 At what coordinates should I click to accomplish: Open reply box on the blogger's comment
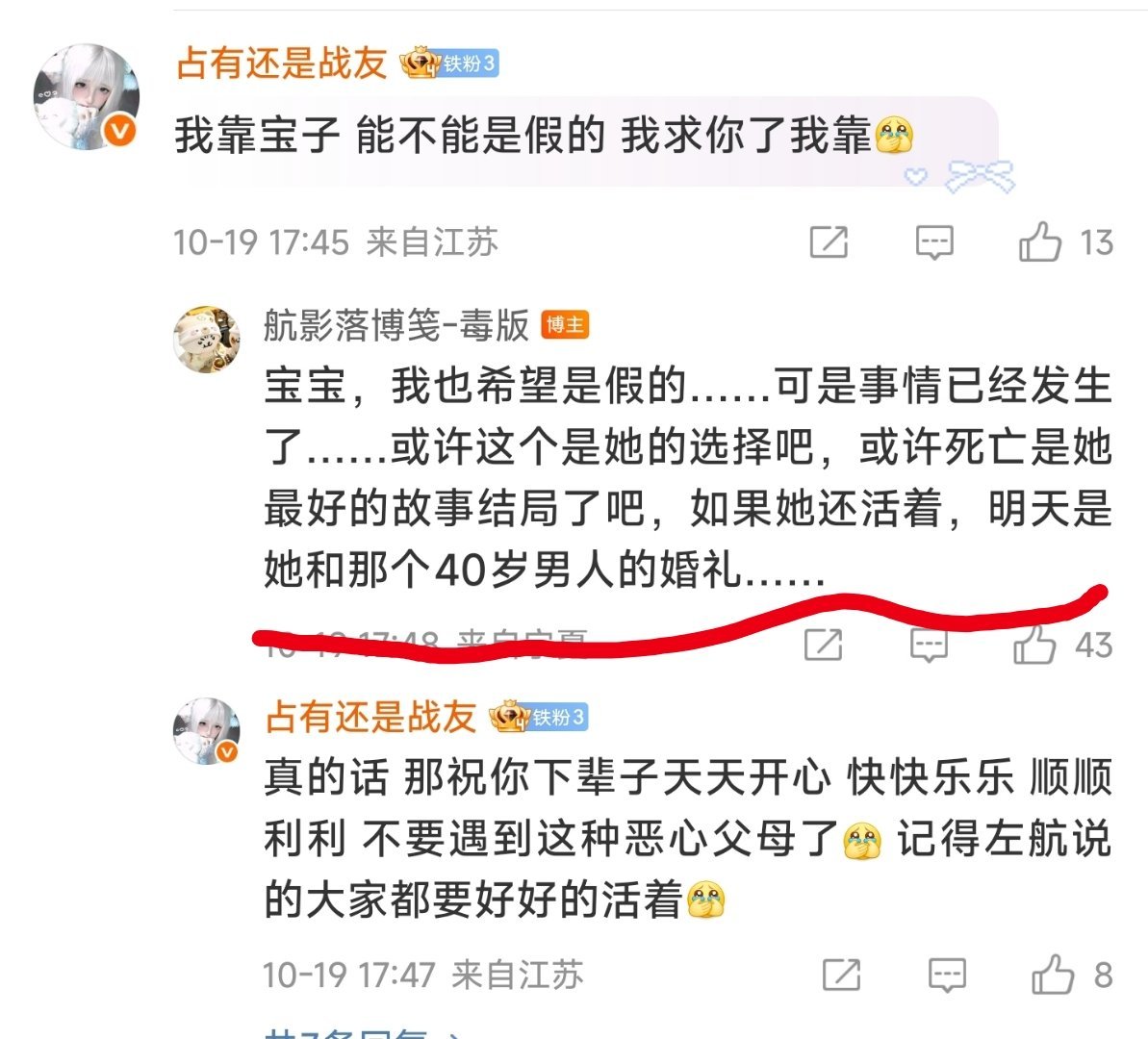tap(930, 646)
